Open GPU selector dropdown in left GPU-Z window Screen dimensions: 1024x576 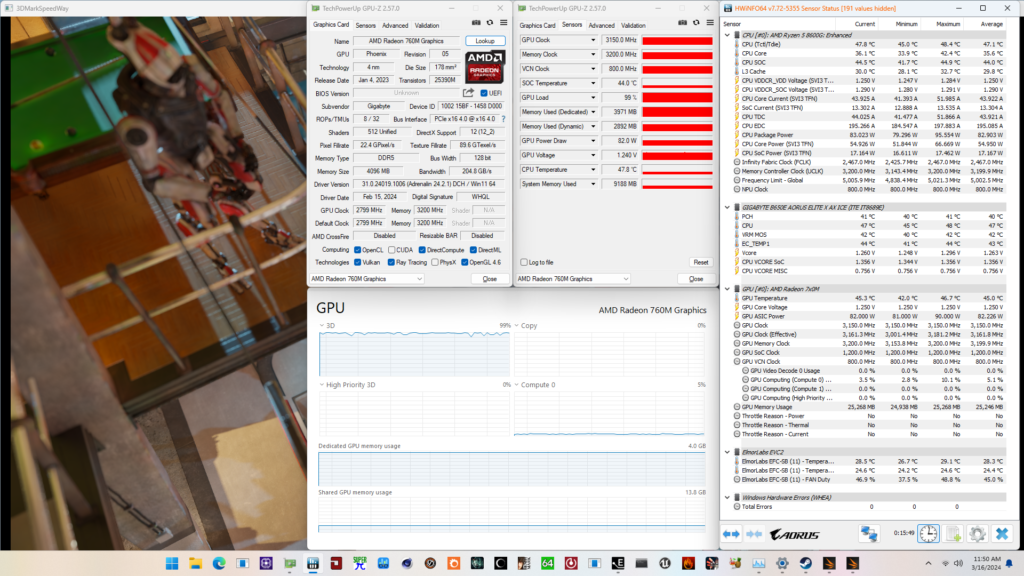click(366, 279)
